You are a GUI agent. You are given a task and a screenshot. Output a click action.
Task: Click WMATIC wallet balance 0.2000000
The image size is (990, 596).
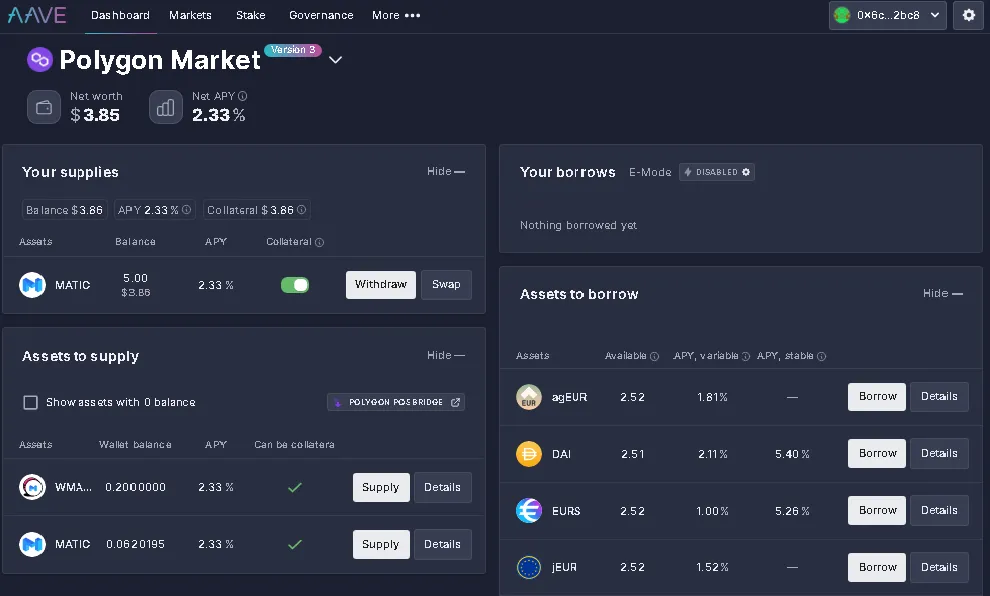tap(135, 487)
